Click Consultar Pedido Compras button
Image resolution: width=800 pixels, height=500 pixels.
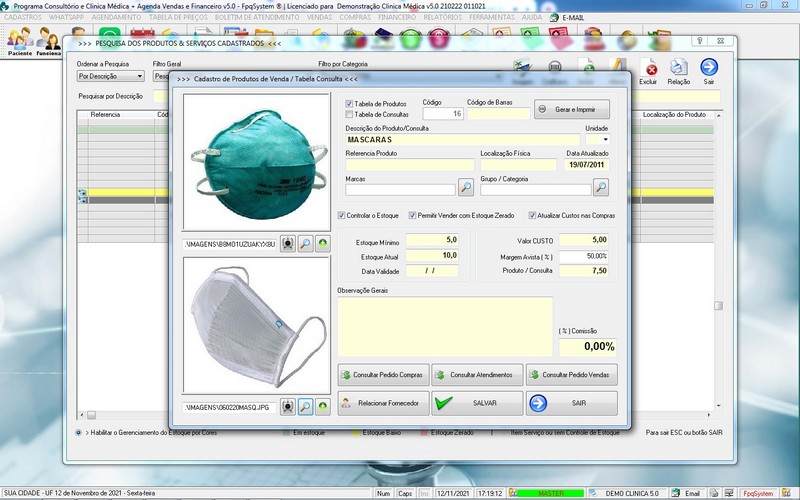coord(383,374)
